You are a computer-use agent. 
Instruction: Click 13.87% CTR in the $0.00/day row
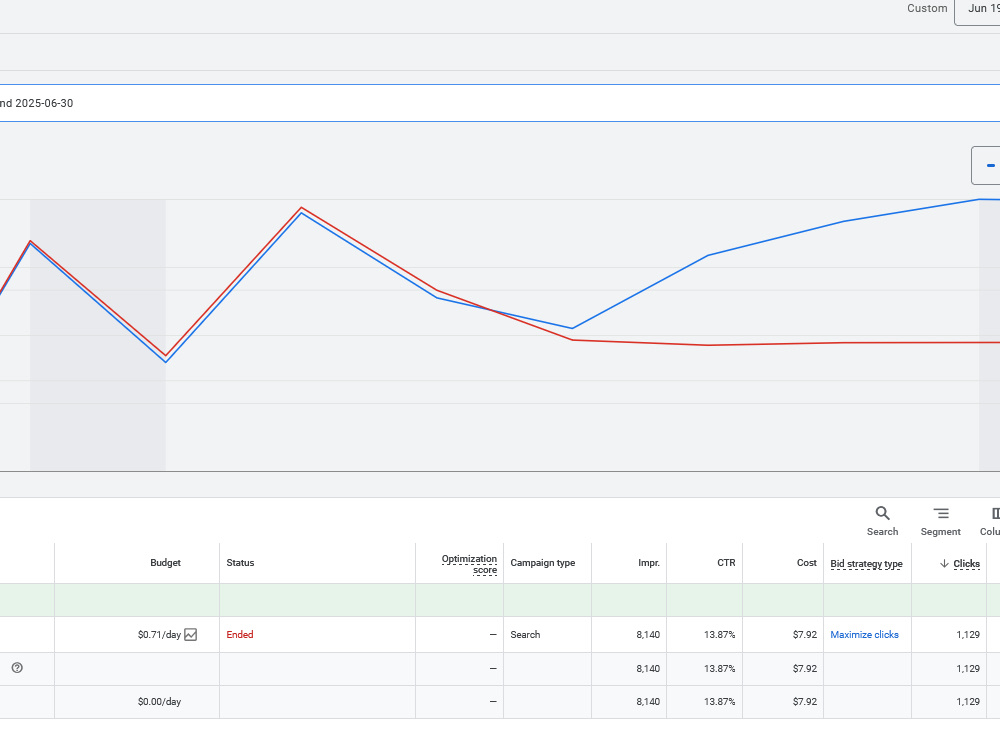coord(719,702)
